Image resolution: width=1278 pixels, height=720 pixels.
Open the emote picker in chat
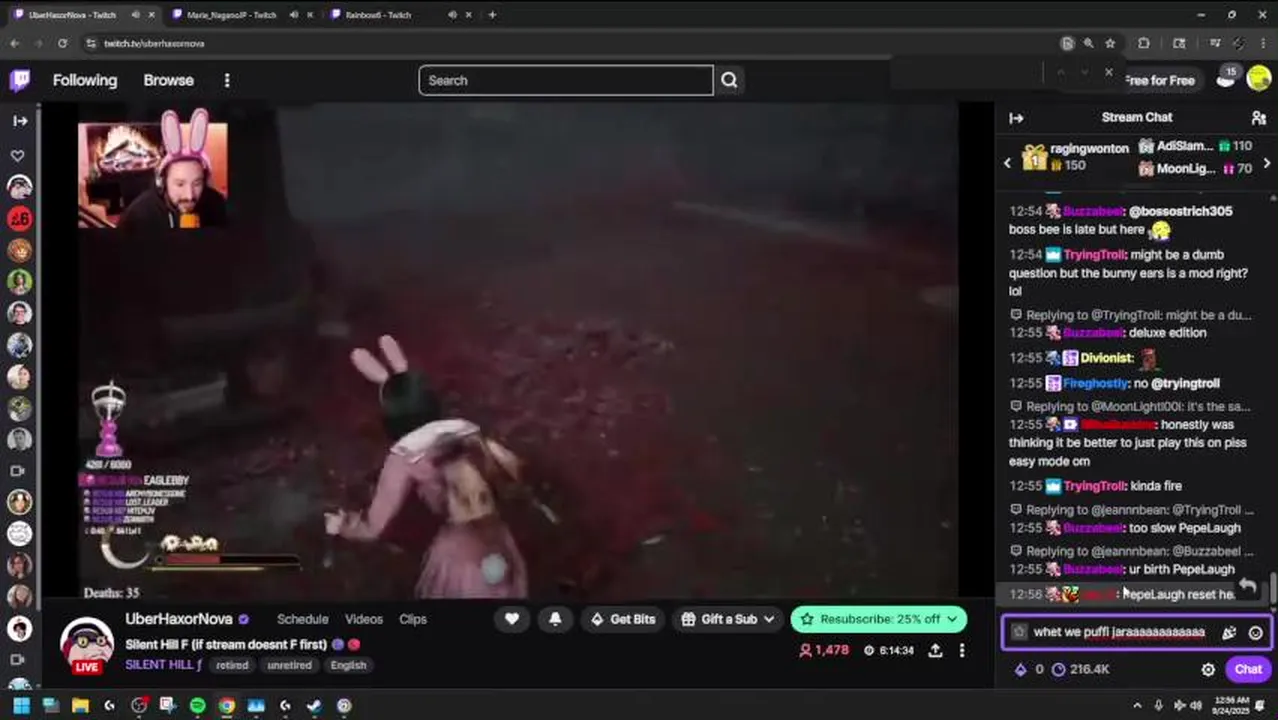point(1255,632)
